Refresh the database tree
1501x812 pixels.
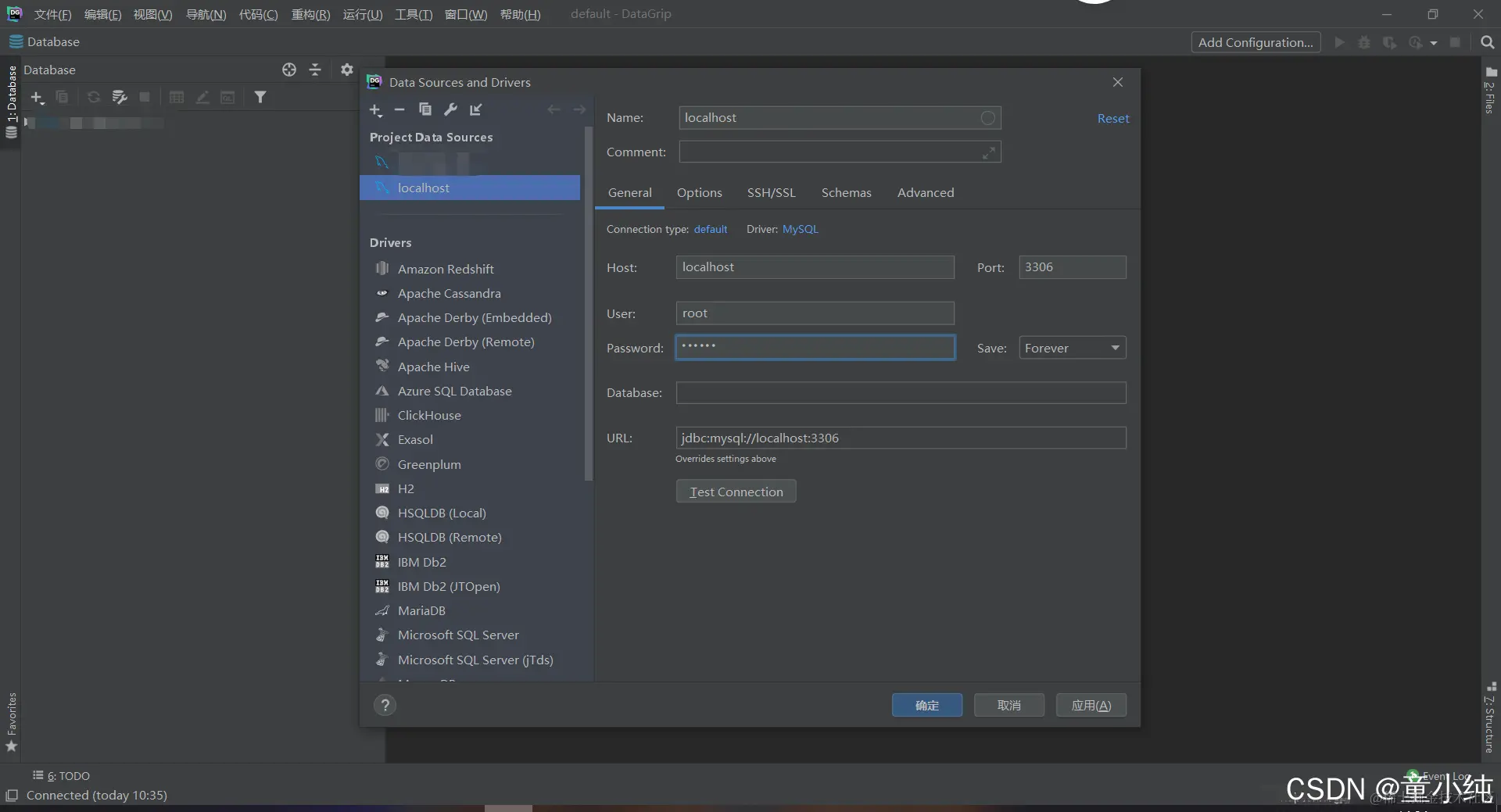point(94,98)
